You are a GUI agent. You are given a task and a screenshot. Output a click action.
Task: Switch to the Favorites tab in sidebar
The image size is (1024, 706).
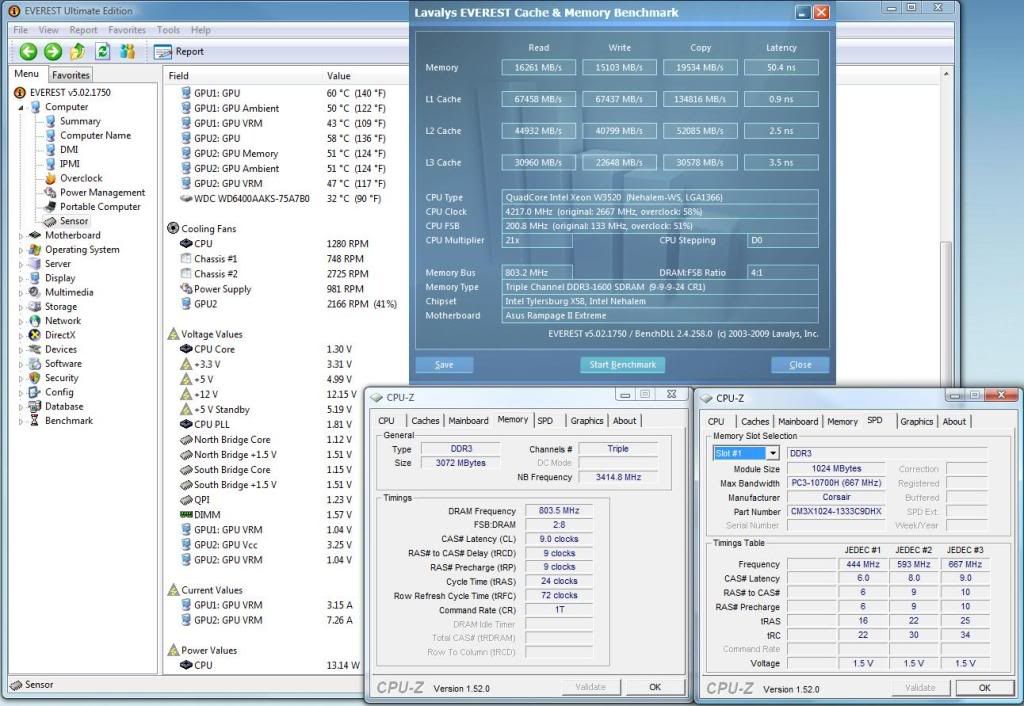[71, 75]
